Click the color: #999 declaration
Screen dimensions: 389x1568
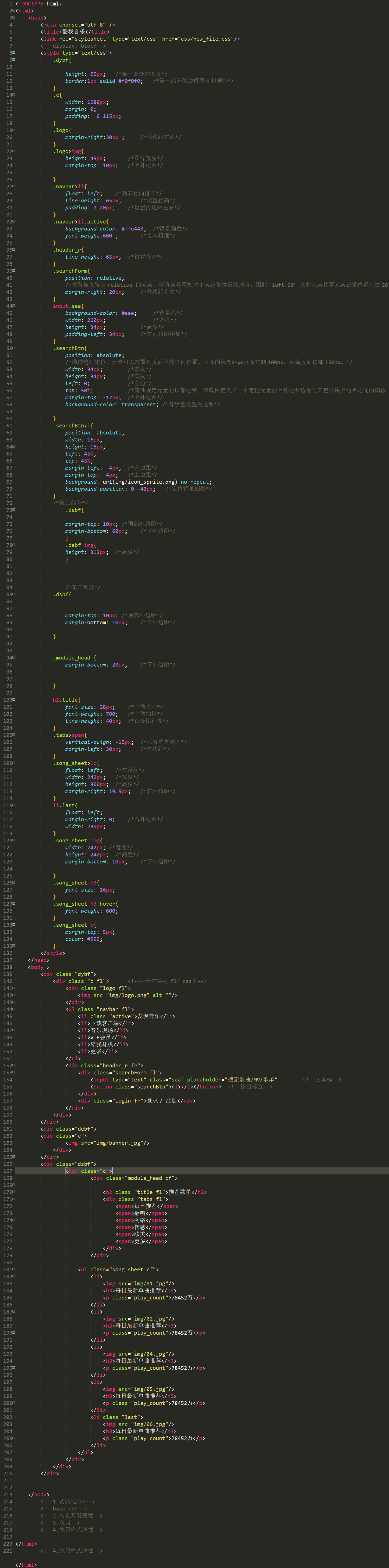pyautogui.click(x=84, y=939)
